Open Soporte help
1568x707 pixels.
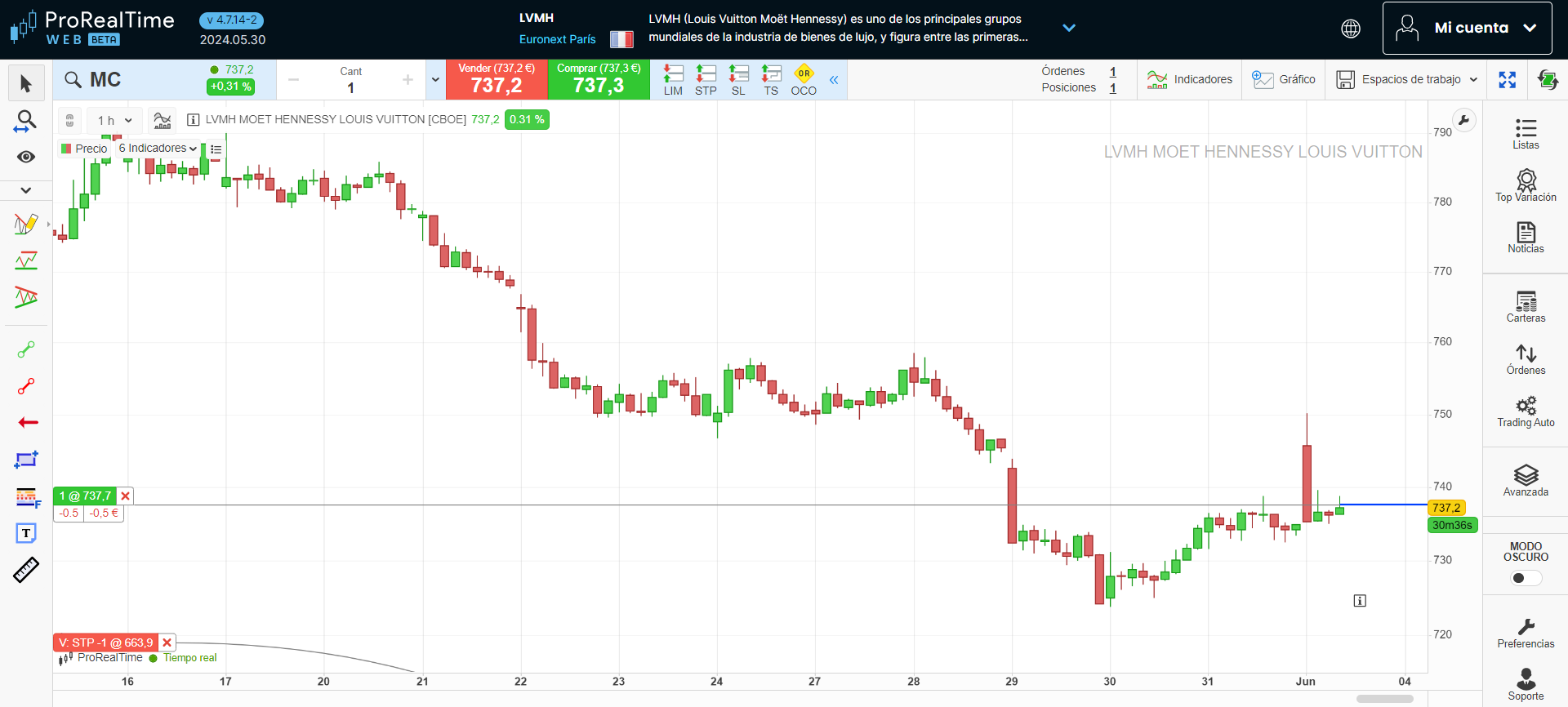tap(1526, 684)
